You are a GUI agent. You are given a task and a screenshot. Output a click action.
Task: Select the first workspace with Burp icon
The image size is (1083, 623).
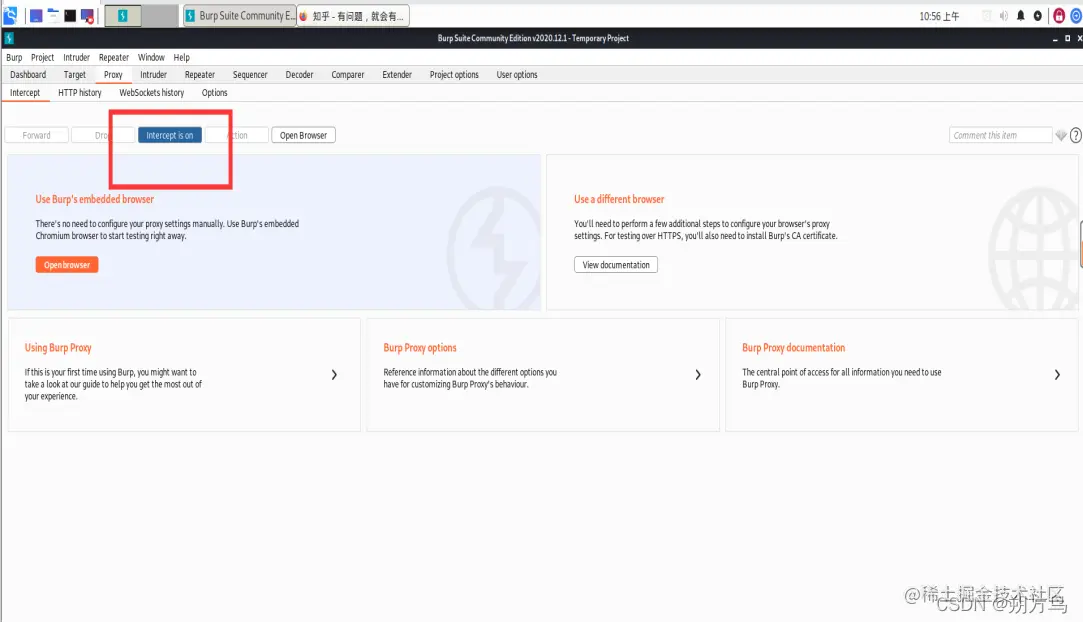tap(123, 15)
